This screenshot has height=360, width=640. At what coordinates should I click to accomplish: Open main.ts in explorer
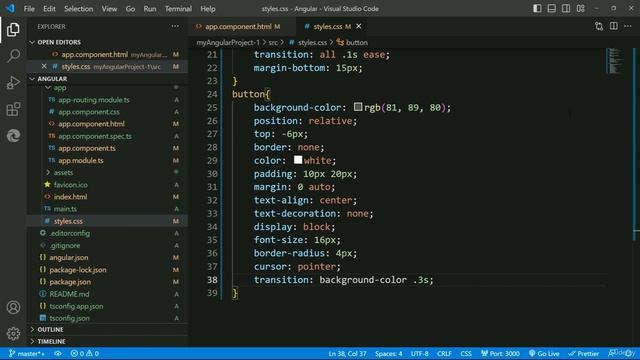click(65, 209)
